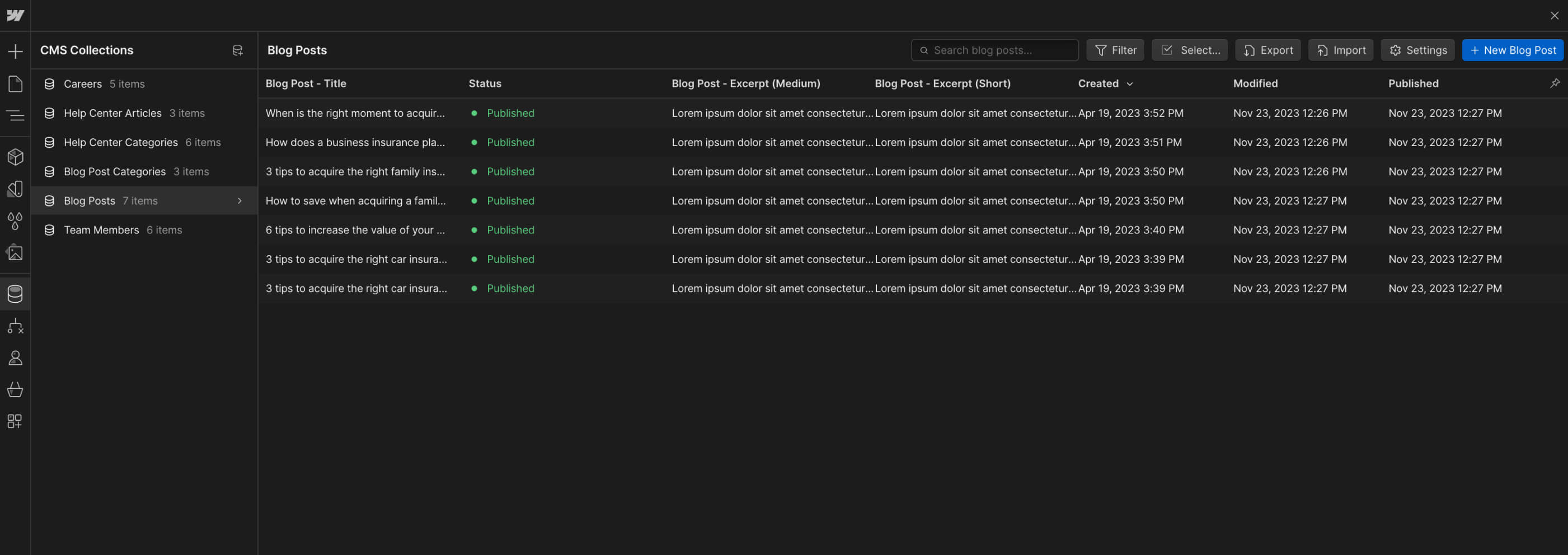Pin columns using the pin icon
The height and width of the screenshot is (555, 1568).
1555,83
